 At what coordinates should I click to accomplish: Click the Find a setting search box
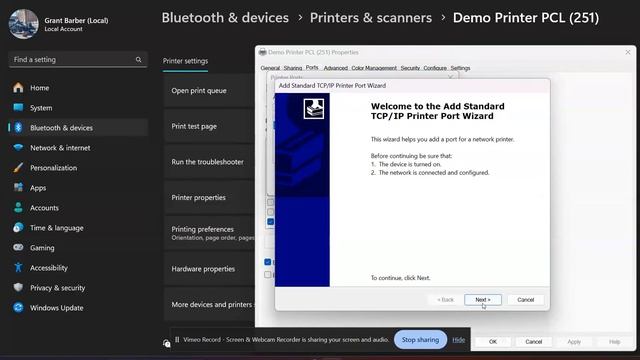pyautogui.click(x=78, y=60)
